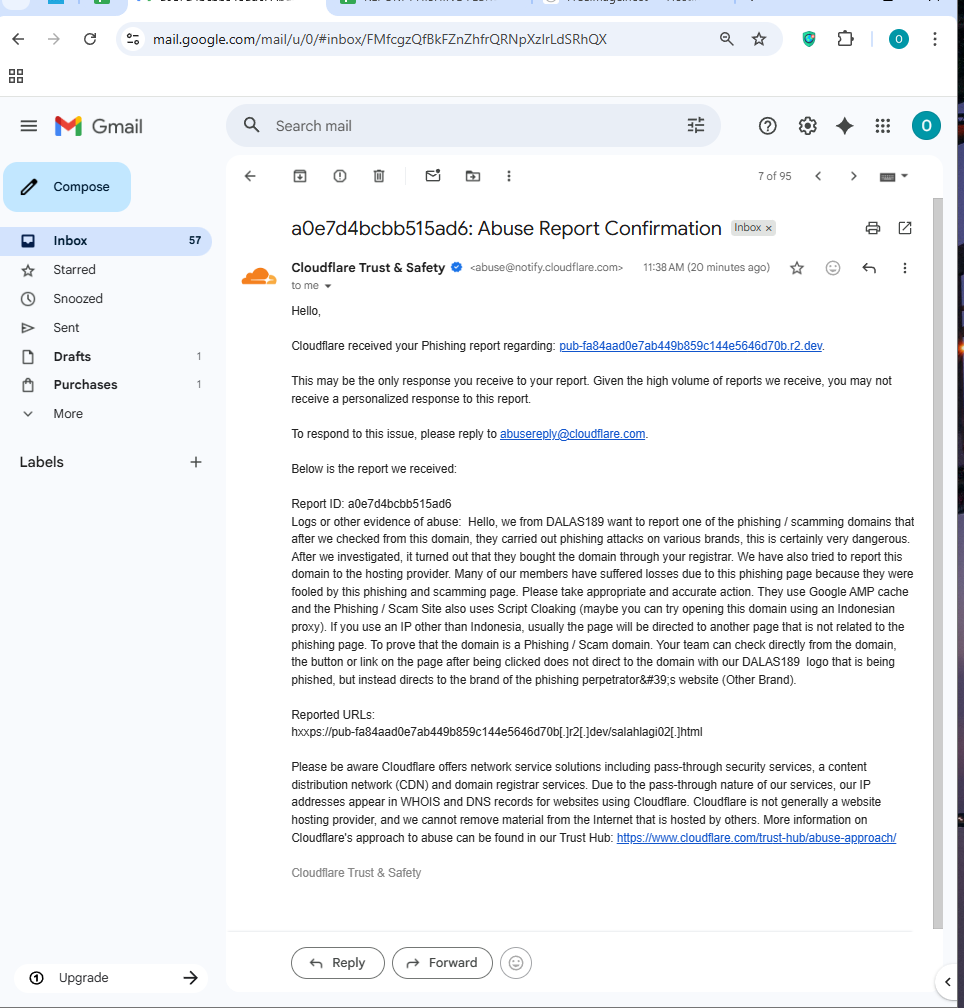This screenshot has height=1008, width=964.
Task: Mark the email as unread
Action: click(433, 176)
